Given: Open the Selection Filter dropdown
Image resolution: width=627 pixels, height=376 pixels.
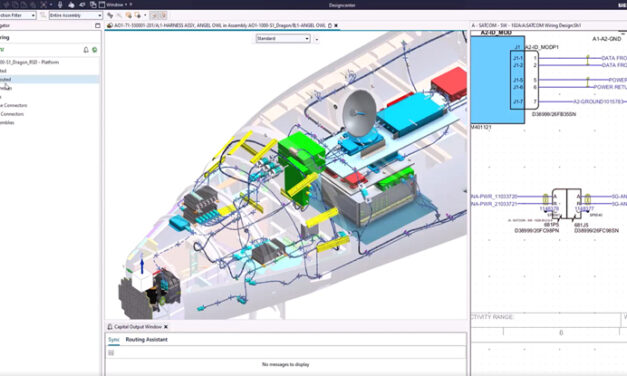Looking at the screenshot, I should (18, 15).
